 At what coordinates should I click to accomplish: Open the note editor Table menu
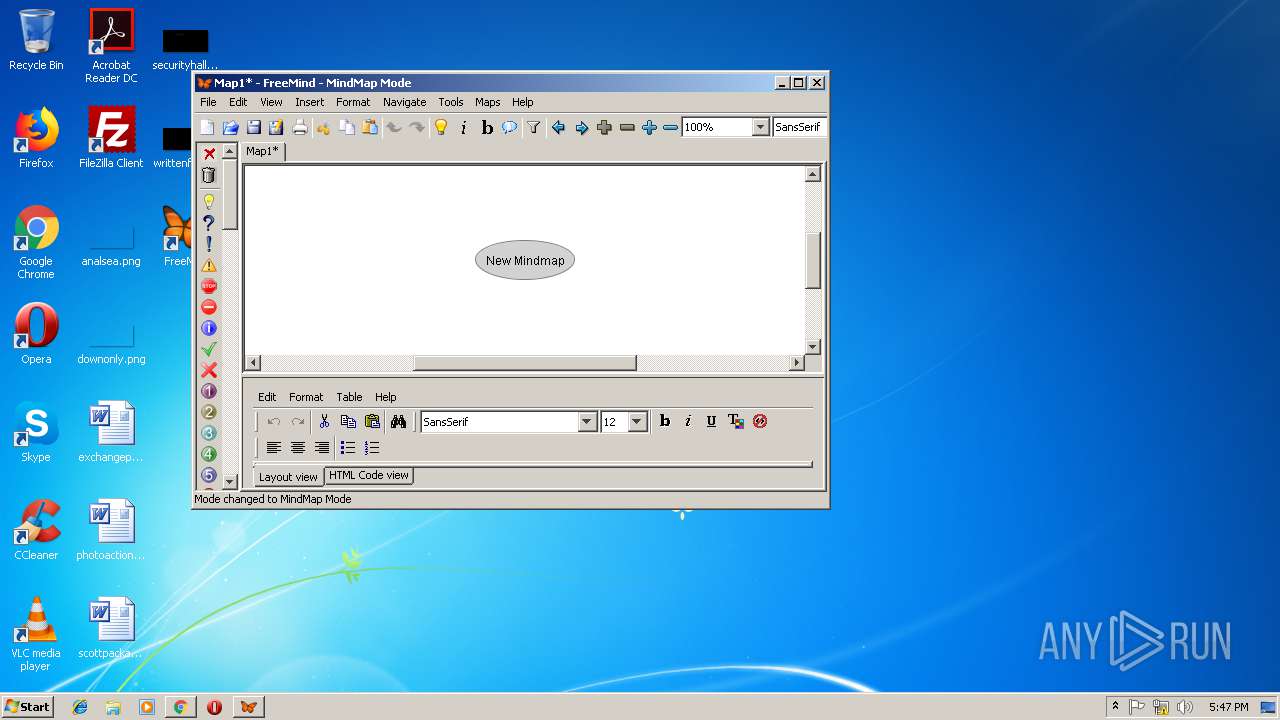(x=349, y=397)
